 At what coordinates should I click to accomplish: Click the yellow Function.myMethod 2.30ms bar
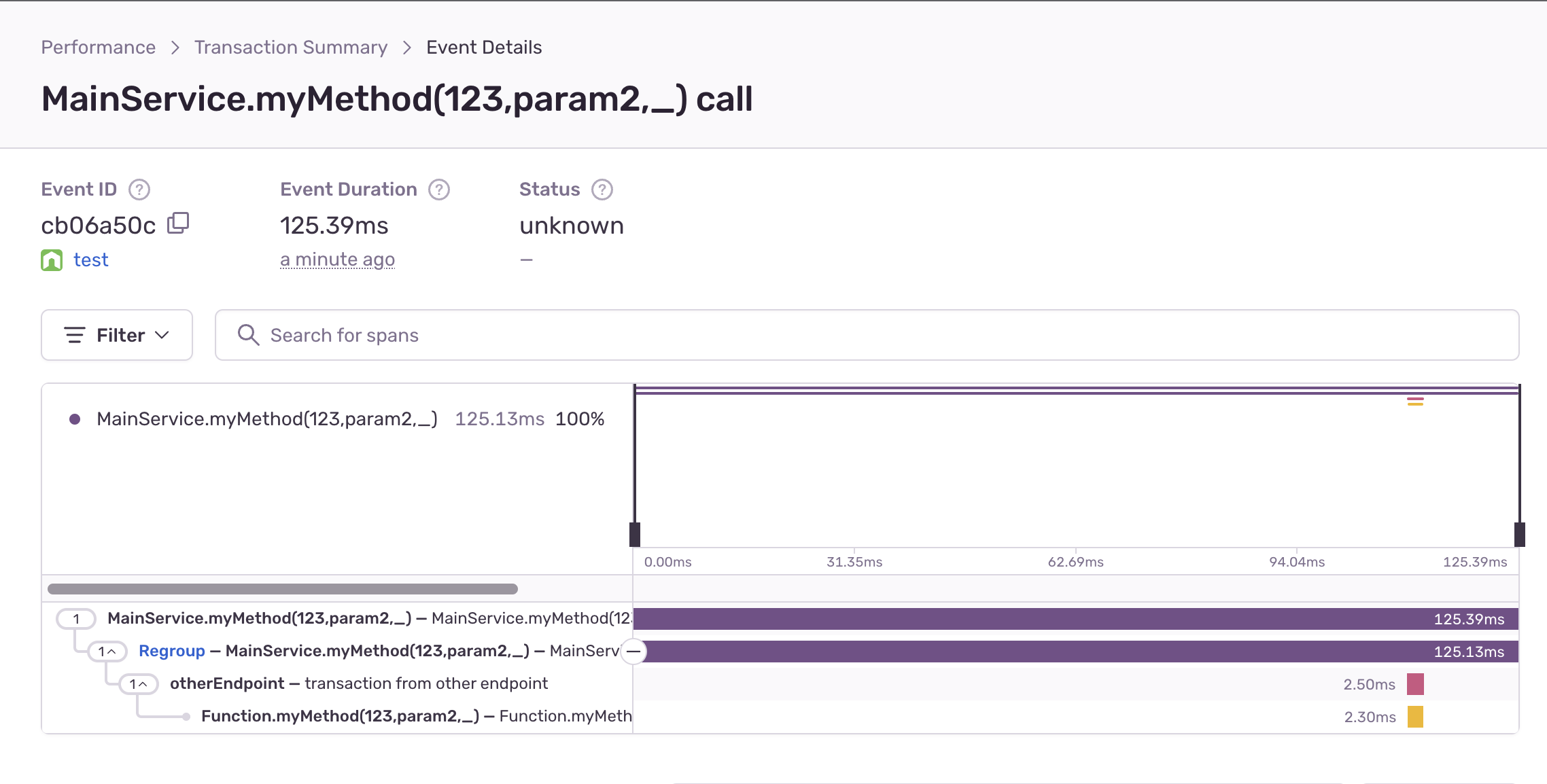[x=1415, y=717]
